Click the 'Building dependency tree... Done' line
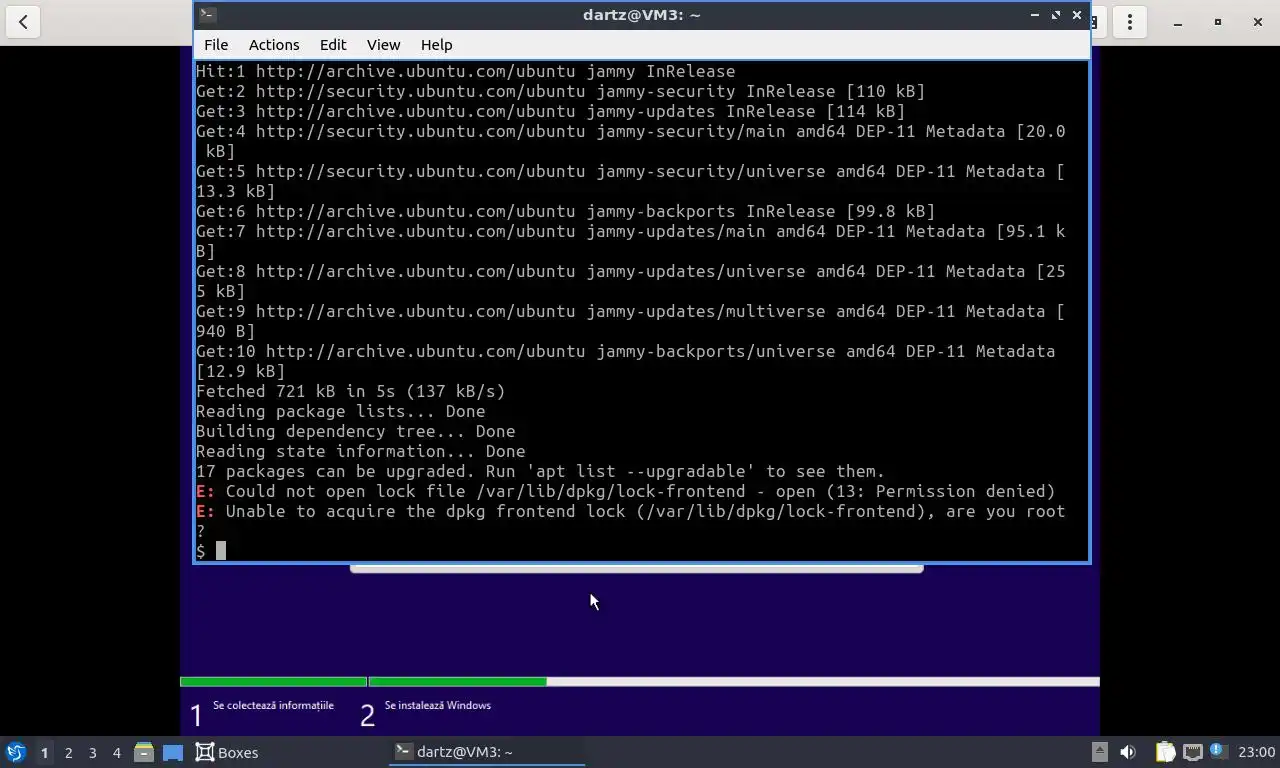This screenshot has height=768, width=1280. click(x=355, y=431)
